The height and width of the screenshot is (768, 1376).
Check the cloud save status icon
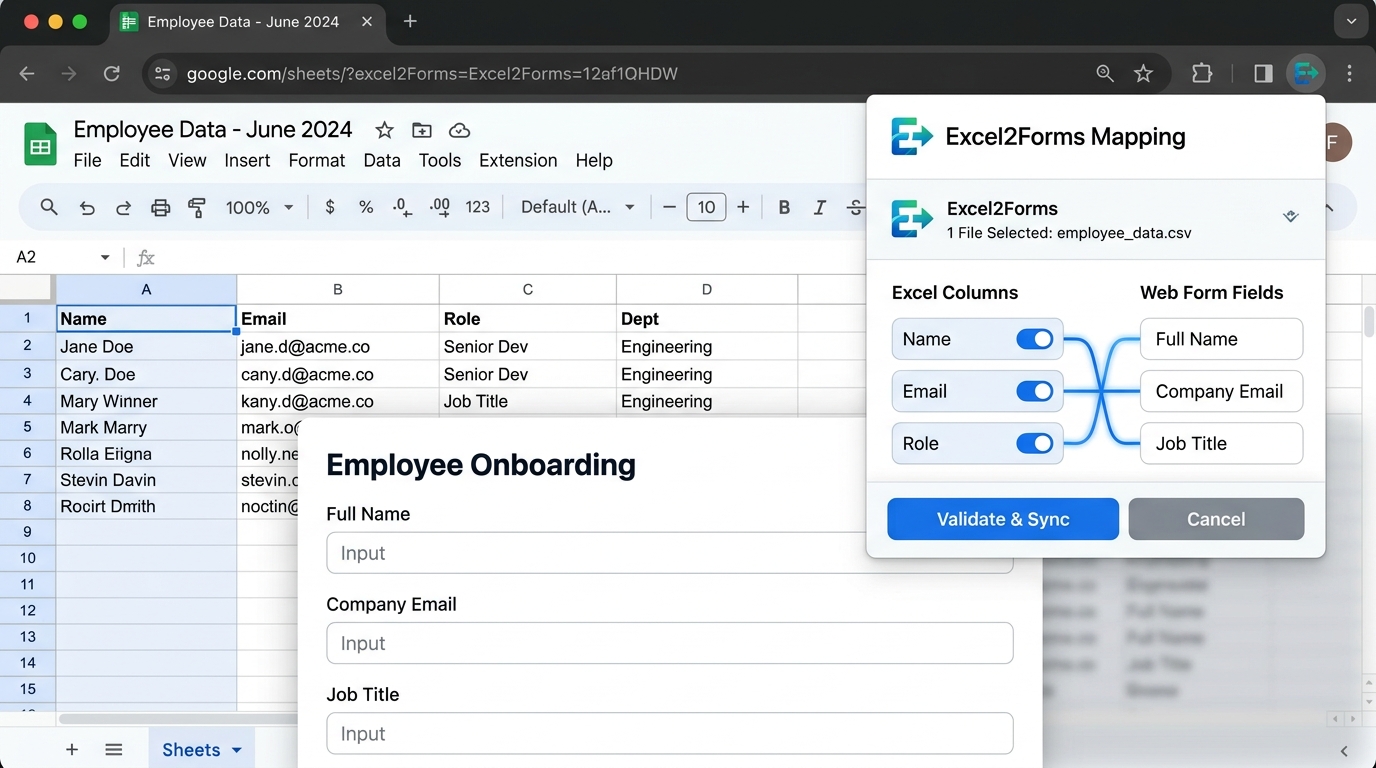460,130
